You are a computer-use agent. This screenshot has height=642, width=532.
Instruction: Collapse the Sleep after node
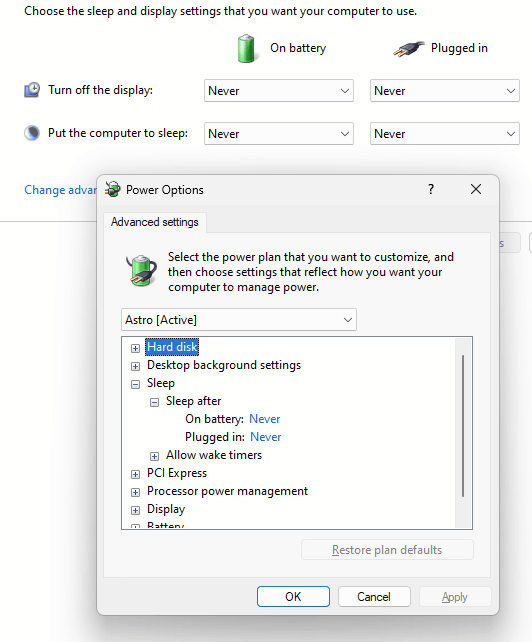coord(154,402)
